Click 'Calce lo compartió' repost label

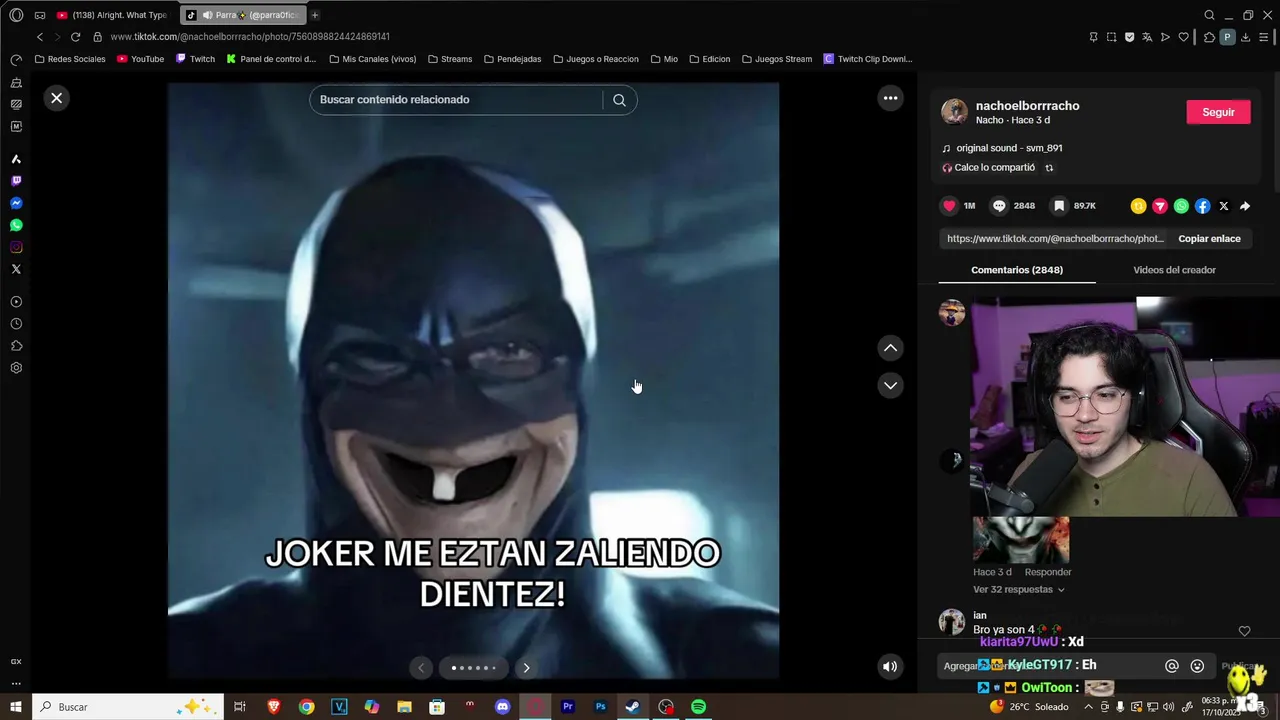tap(994, 168)
